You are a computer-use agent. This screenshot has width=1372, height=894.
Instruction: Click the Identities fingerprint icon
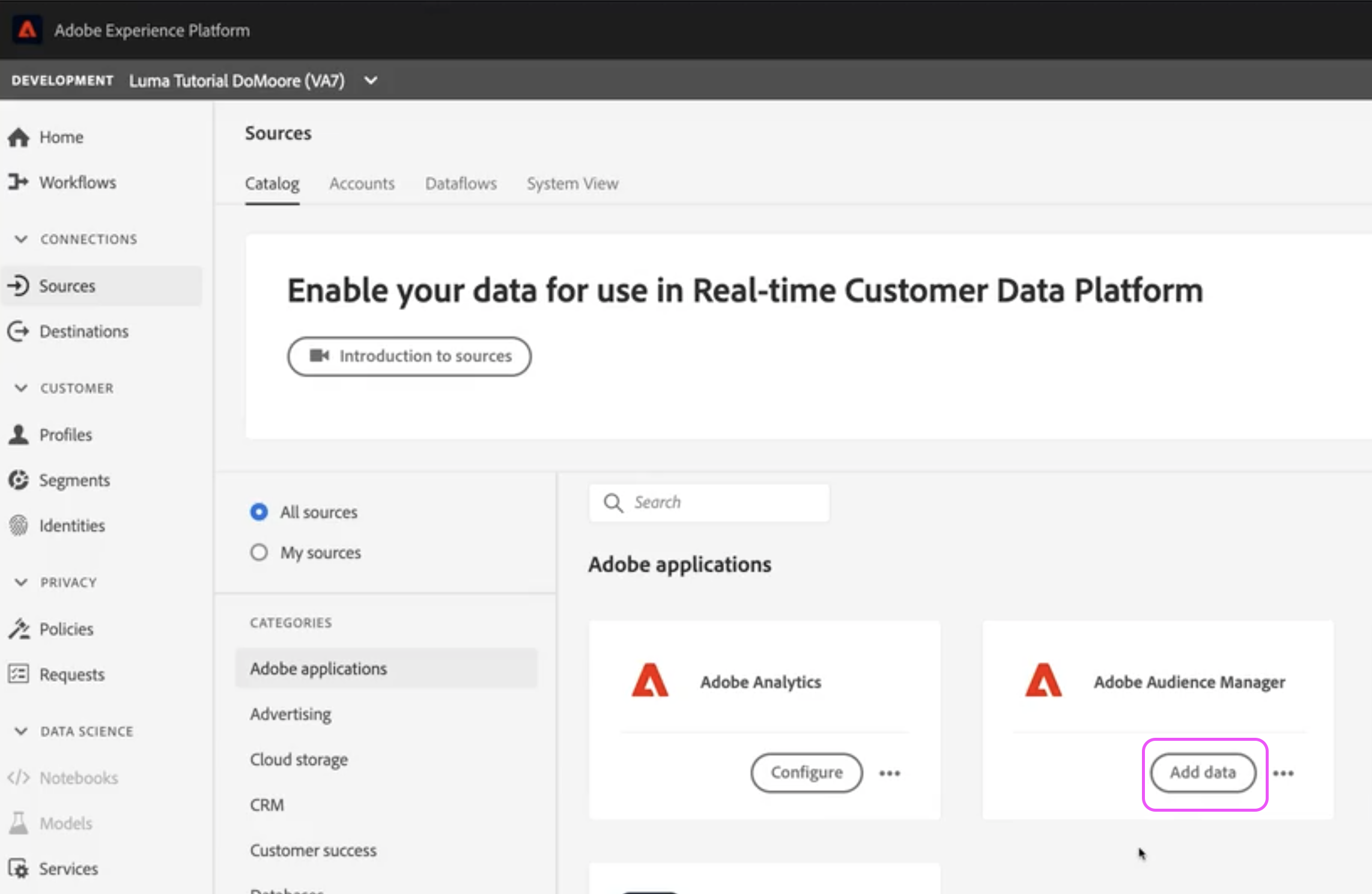18,526
